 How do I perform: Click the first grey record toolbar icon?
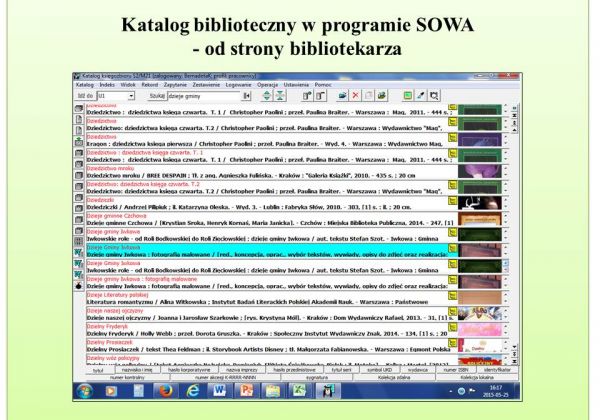[307, 96]
